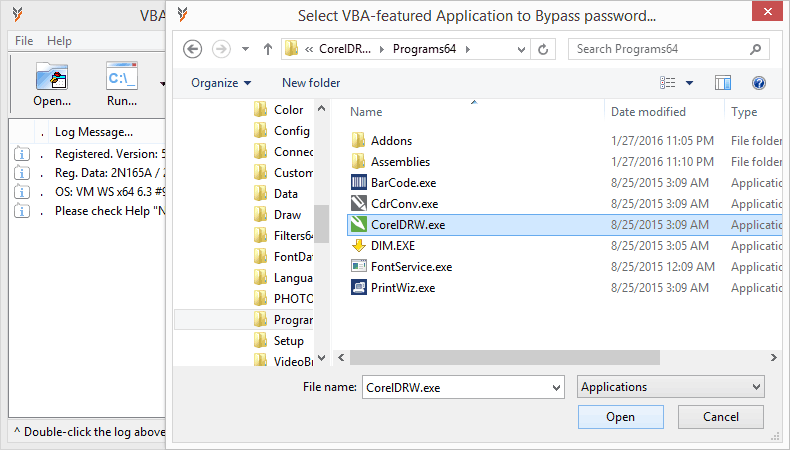Sort by the Name column header
Screen dimensions: 790x450
(x=366, y=112)
